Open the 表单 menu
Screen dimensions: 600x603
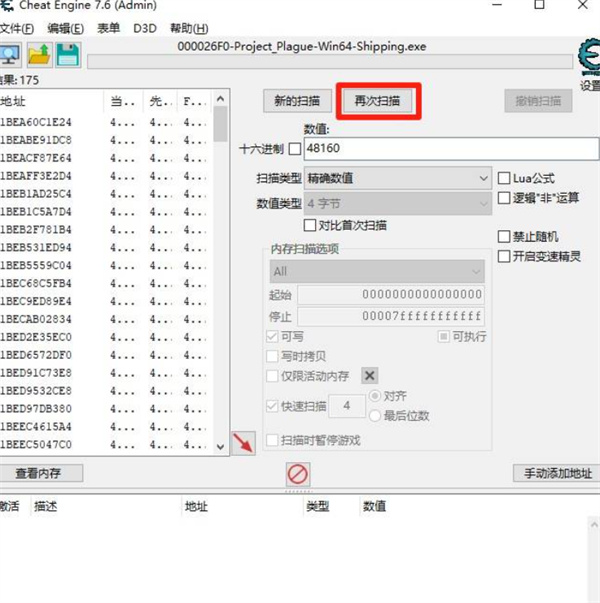[108, 28]
